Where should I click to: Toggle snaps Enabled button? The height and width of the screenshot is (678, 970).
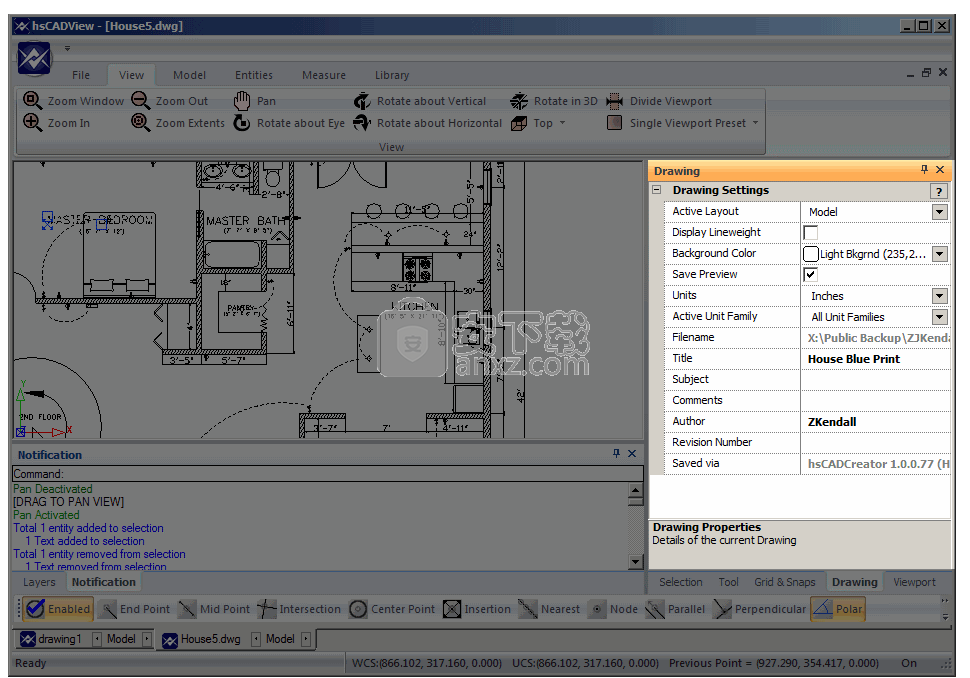(x=58, y=609)
